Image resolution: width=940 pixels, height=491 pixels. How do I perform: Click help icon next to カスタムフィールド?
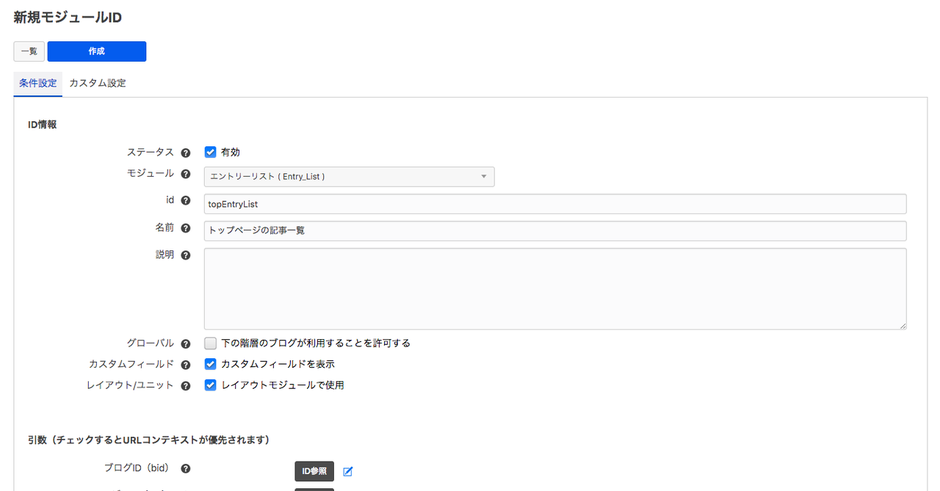185,365
